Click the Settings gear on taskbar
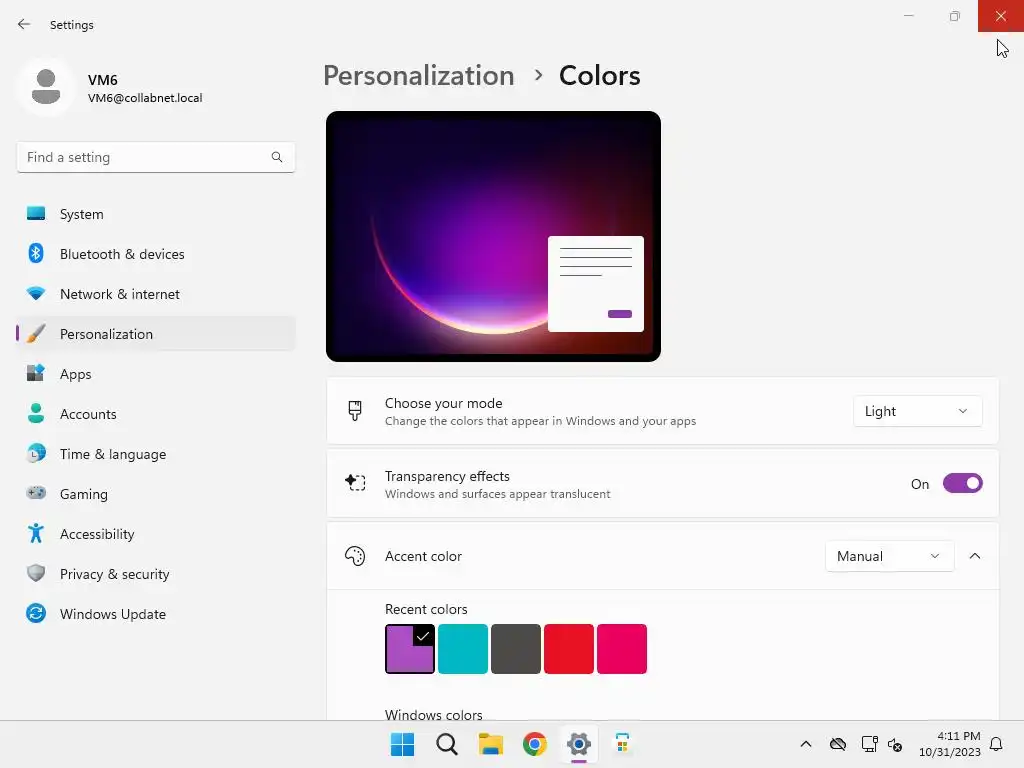 pos(579,744)
